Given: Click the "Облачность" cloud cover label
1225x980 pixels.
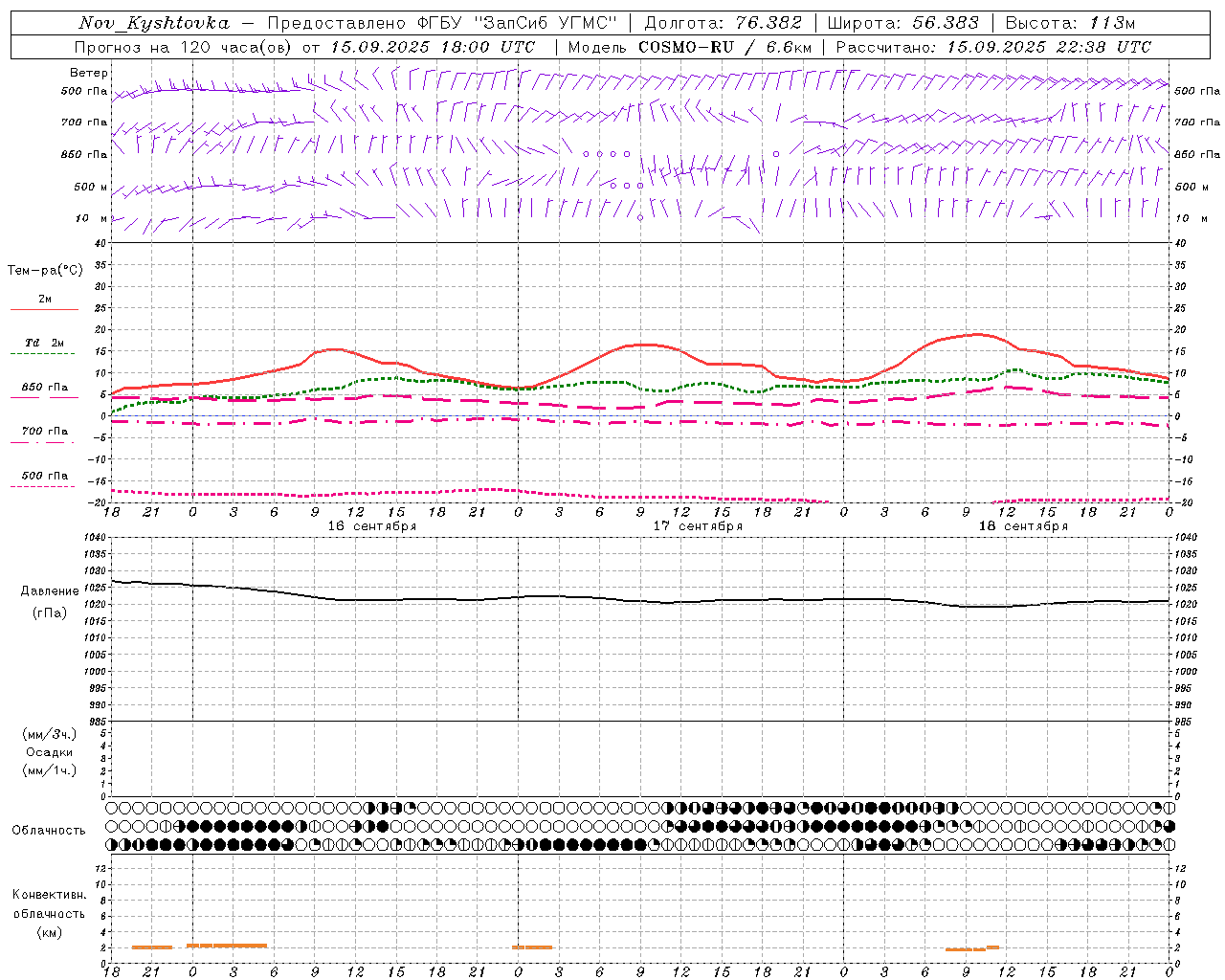Looking at the screenshot, I should tap(48, 831).
